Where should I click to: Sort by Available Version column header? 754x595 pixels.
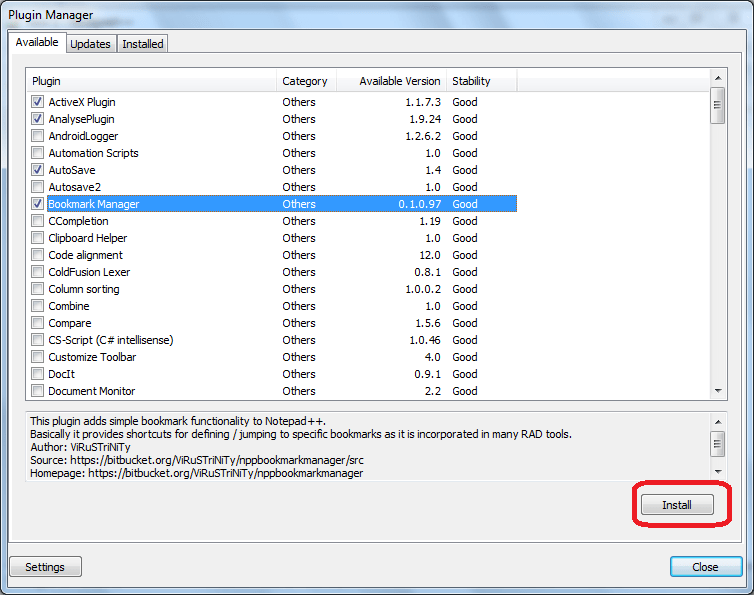point(391,81)
